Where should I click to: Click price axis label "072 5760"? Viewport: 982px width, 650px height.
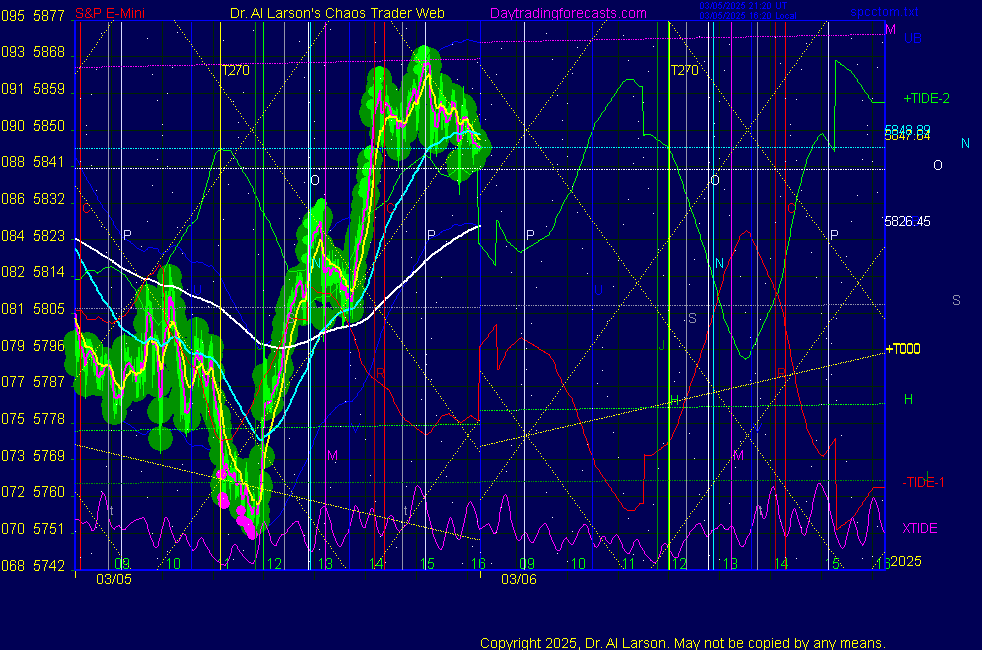(x=33, y=492)
